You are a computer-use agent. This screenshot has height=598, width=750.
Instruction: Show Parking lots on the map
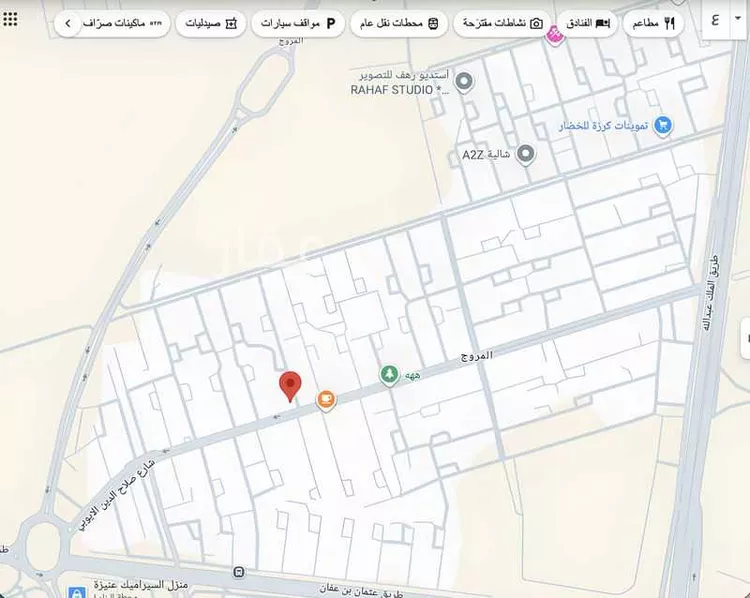pos(298,23)
